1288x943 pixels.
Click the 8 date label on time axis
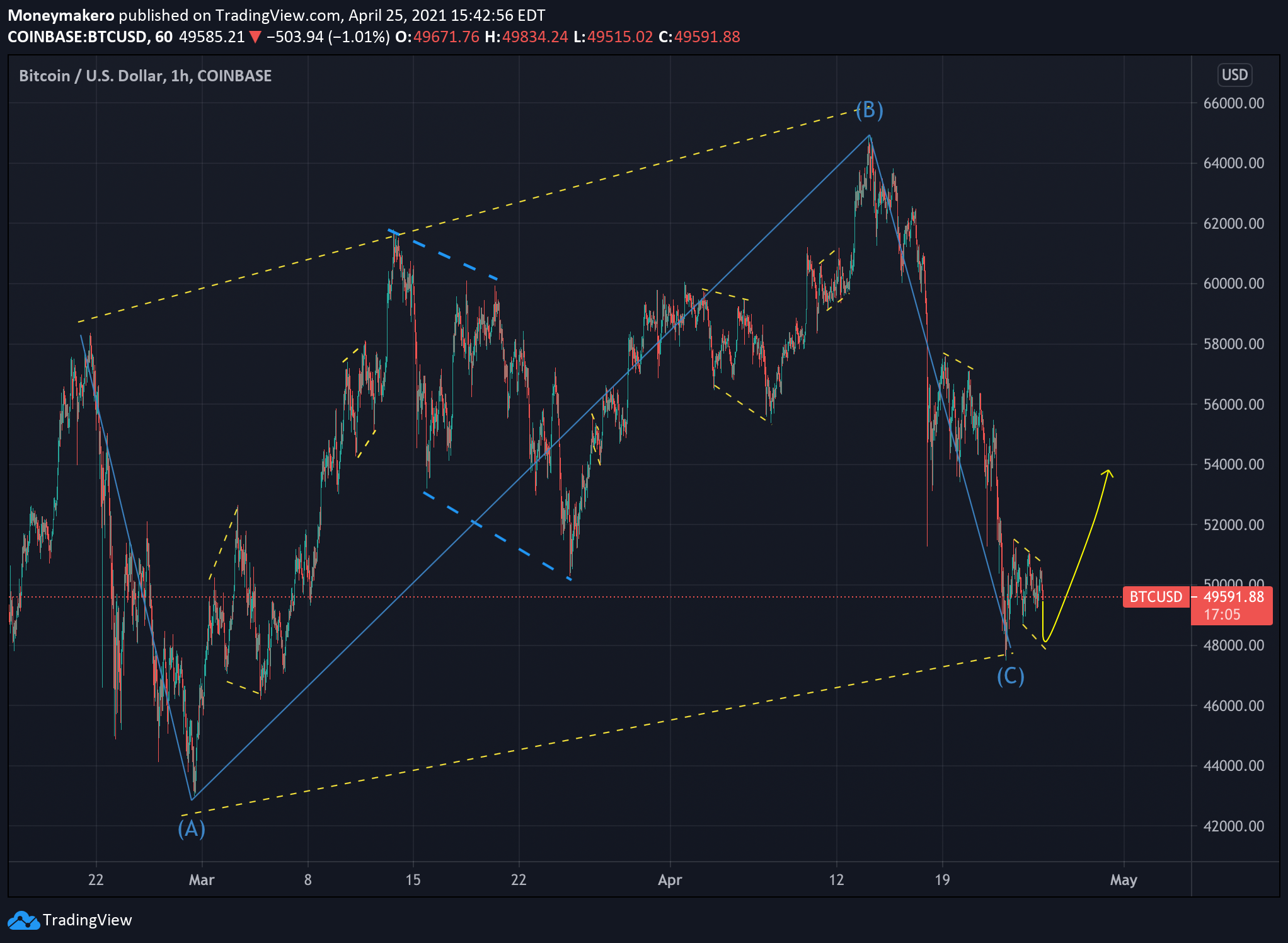(x=308, y=880)
